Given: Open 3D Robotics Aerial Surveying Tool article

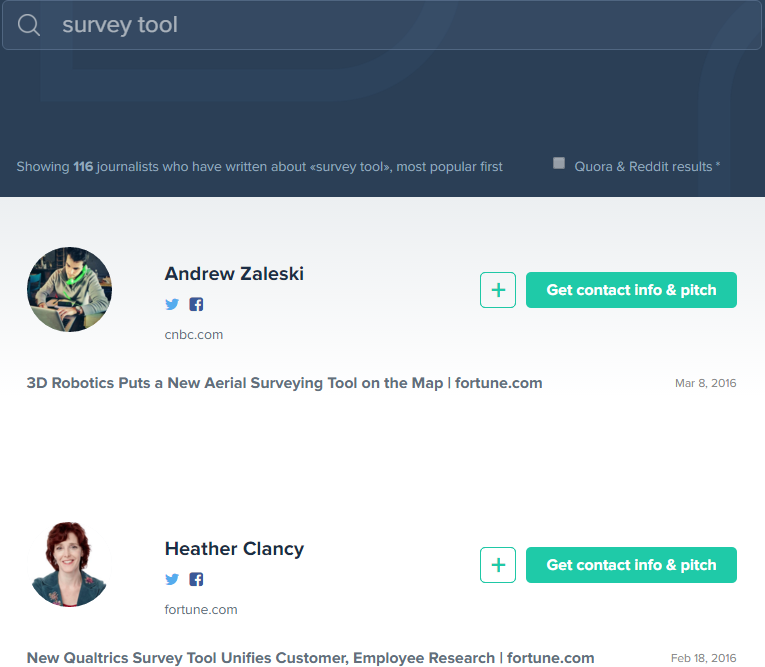Looking at the screenshot, I should point(284,383).
